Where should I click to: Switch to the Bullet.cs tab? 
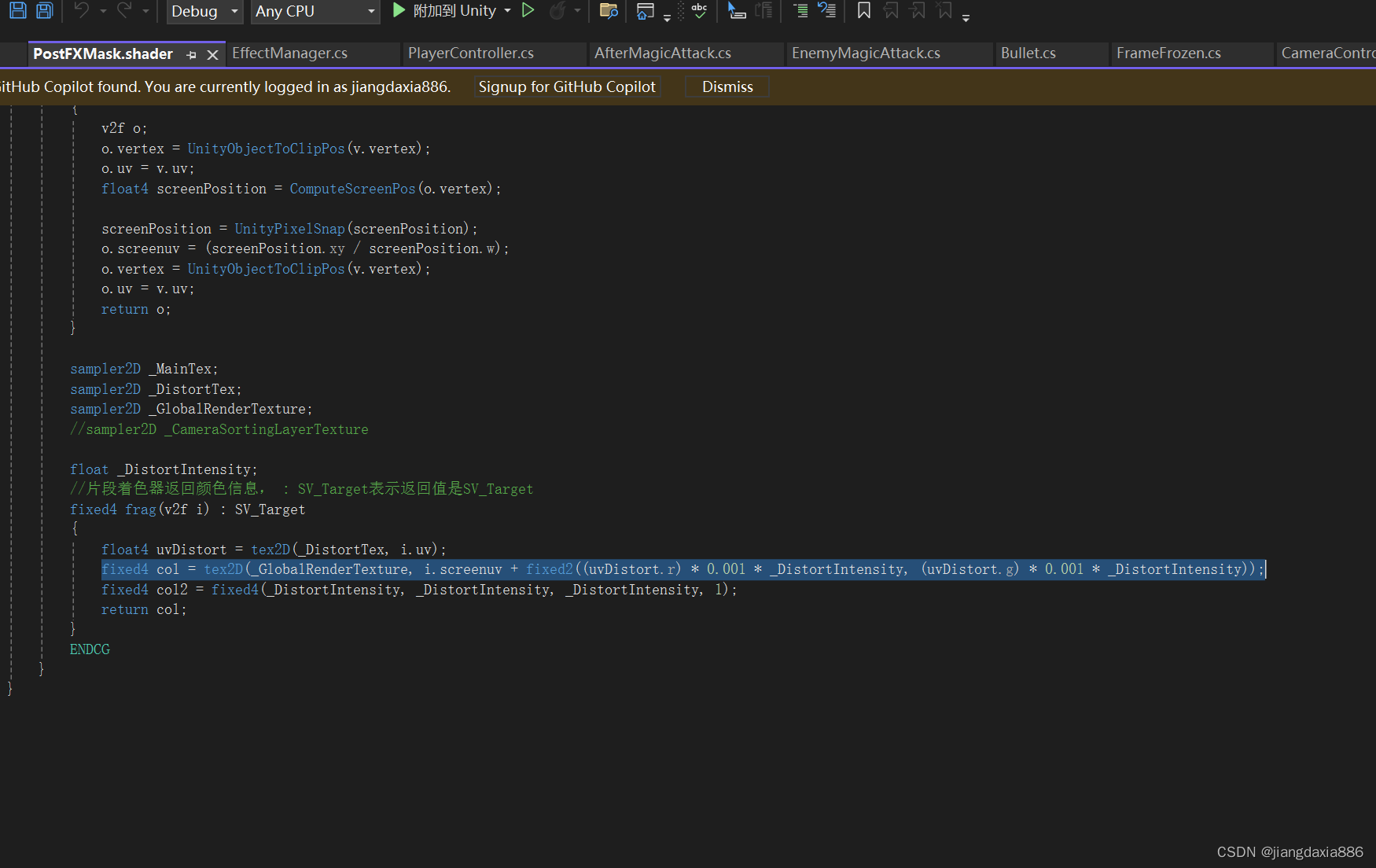[1028, 53]
